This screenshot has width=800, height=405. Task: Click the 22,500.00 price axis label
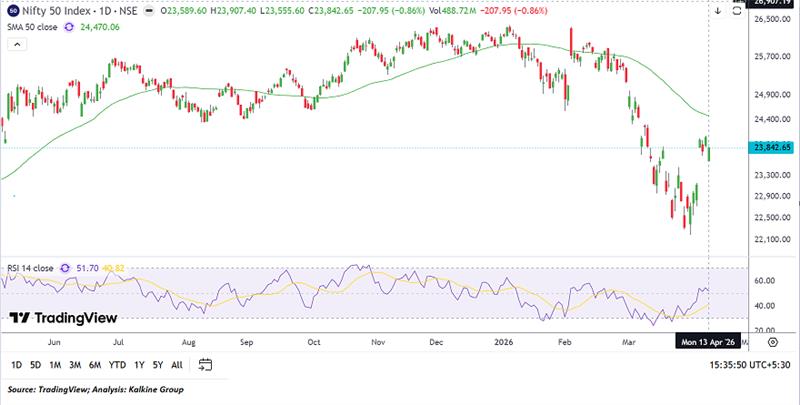(x=772, y=217)
